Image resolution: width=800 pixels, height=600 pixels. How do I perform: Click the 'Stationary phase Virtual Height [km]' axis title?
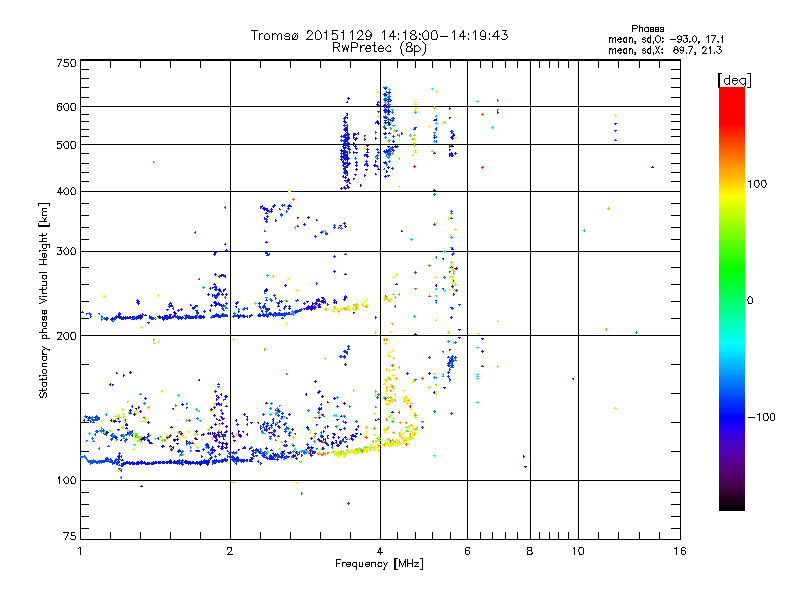click(43, 300)
